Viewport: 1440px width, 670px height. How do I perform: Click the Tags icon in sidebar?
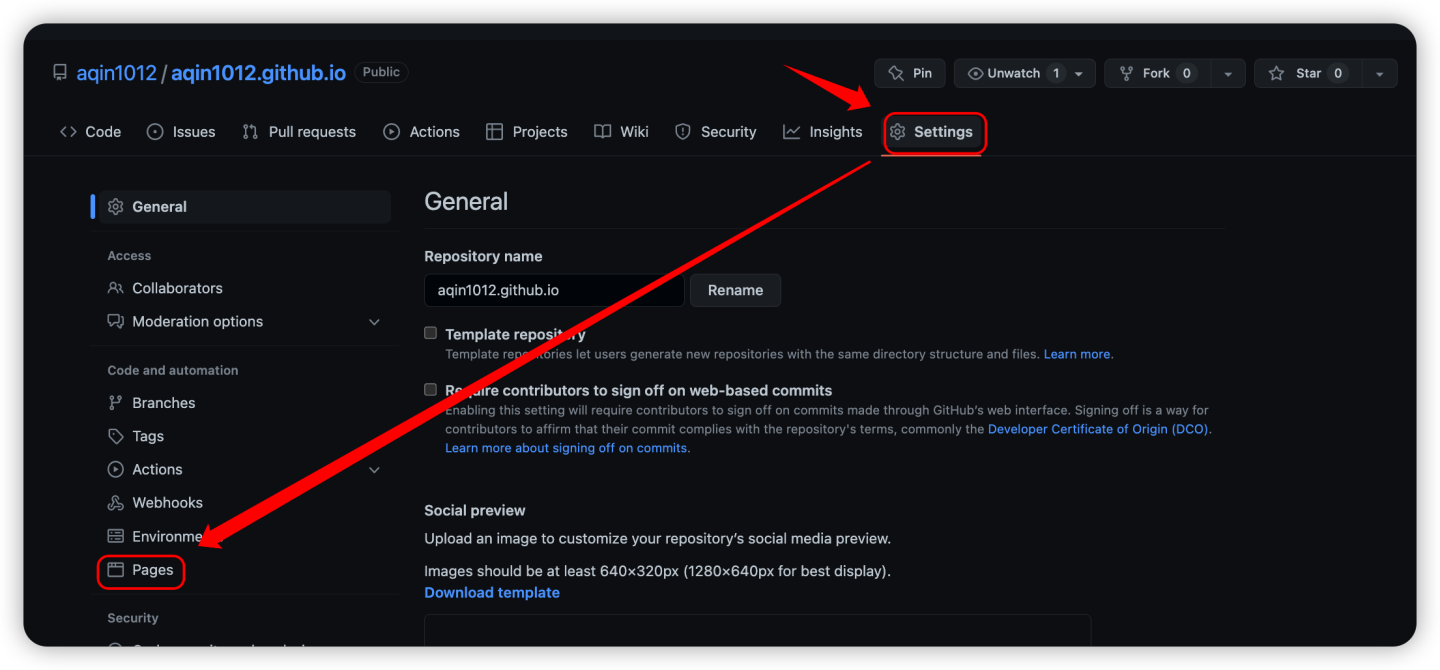click(116, 436)
